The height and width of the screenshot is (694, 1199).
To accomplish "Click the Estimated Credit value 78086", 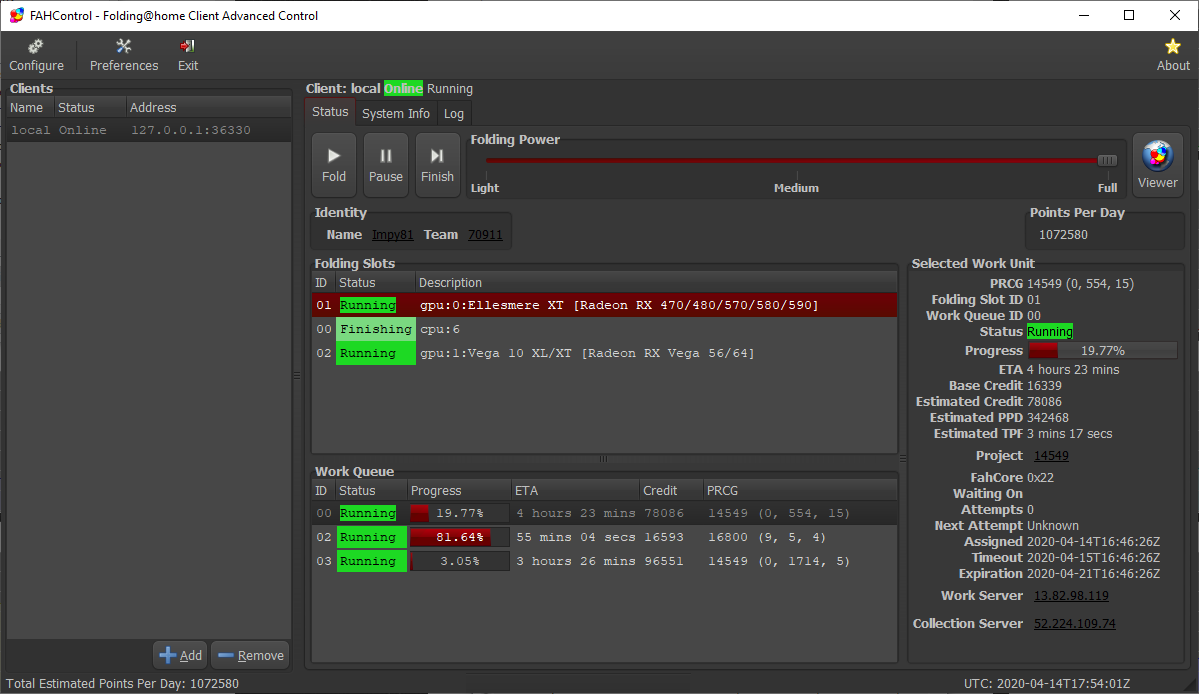I will coord(1044,401).
